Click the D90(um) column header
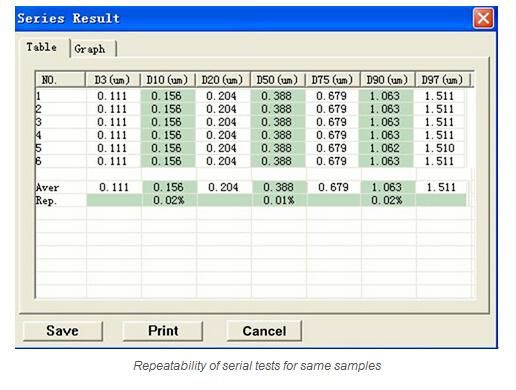The width and height of the screenshot is (516, 390). click(x=387, y=80)
